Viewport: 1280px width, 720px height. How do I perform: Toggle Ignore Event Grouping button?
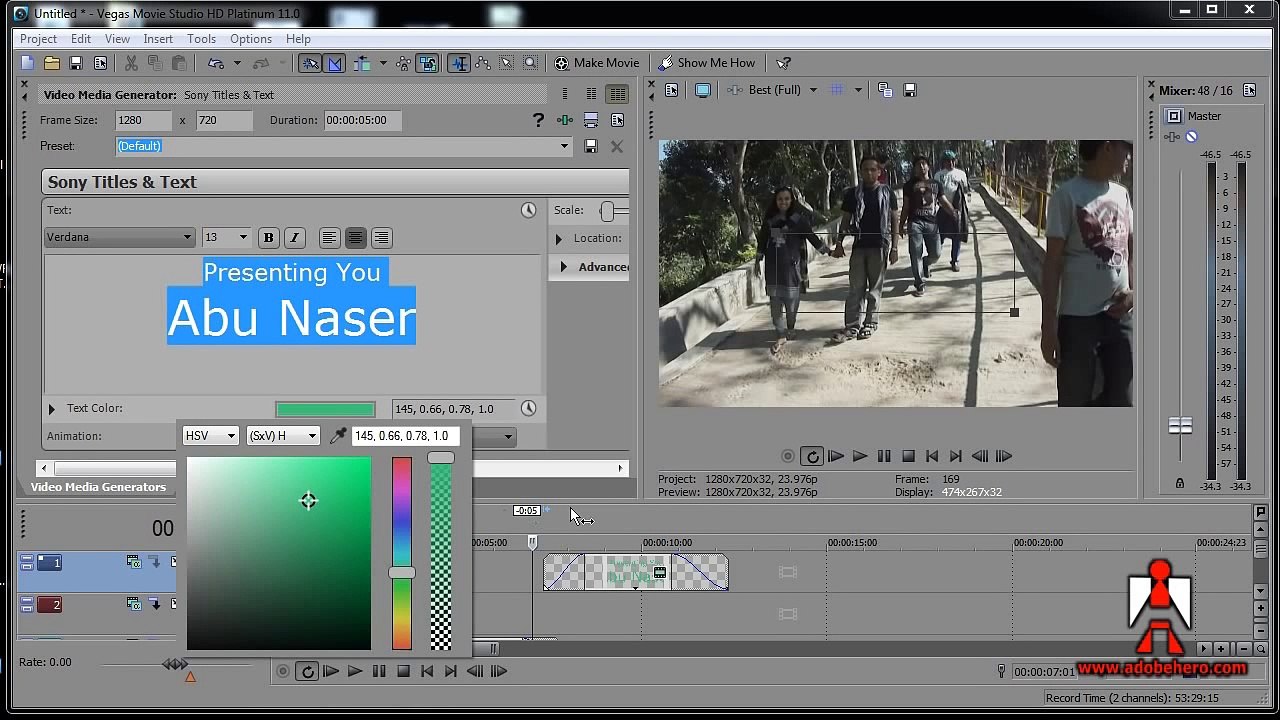[428, 63]
